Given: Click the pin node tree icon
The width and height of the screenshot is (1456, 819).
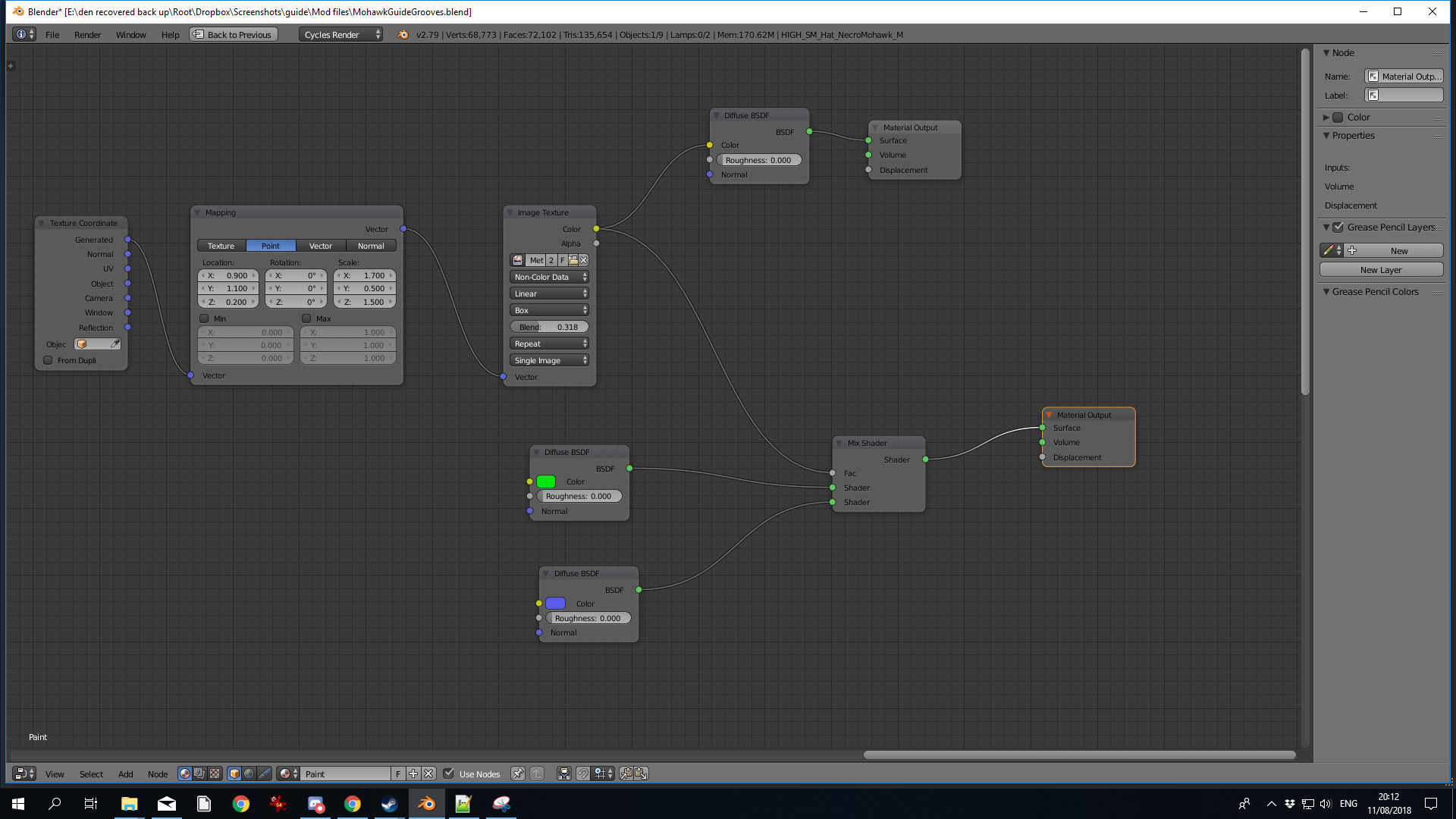Looking at the screenshot, I should 517,773.
